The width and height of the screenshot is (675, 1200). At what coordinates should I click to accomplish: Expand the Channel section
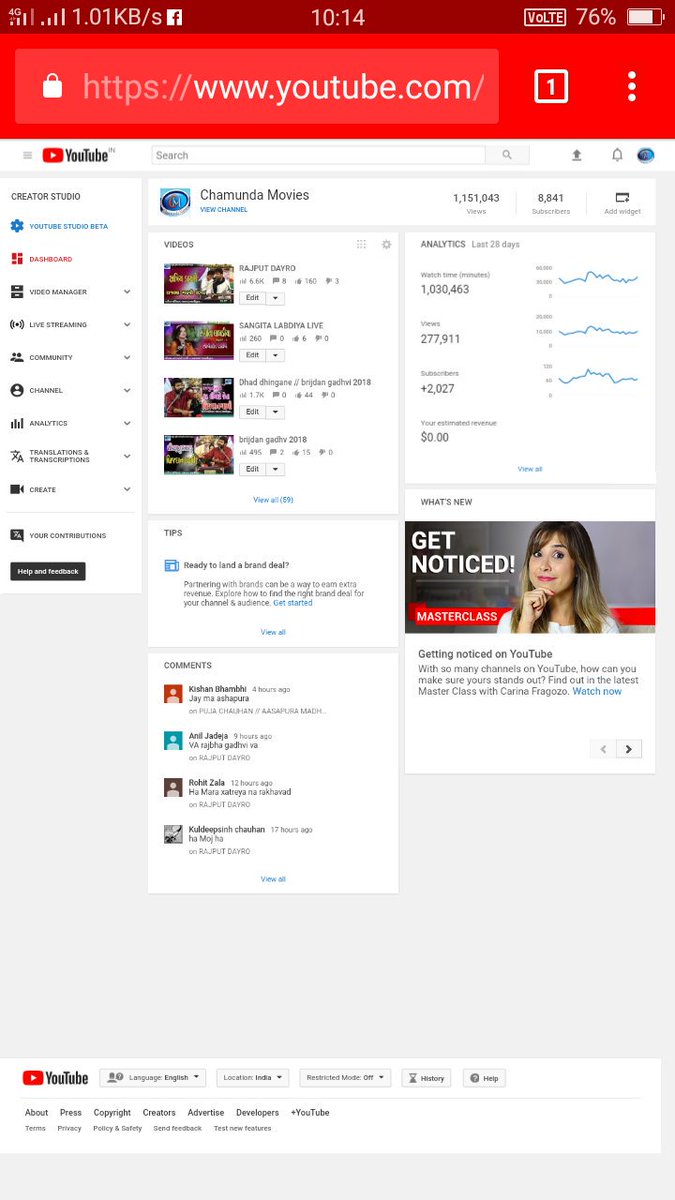tap(127, 390)
